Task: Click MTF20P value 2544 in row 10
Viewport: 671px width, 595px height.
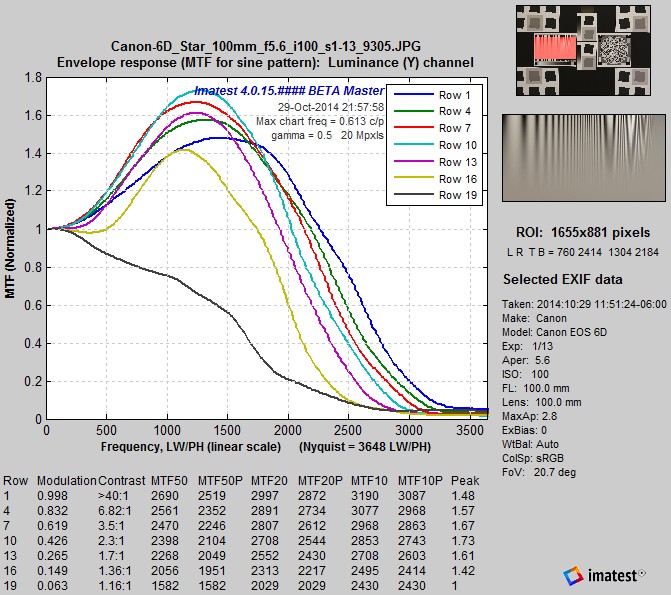Action: pos(312,541)
